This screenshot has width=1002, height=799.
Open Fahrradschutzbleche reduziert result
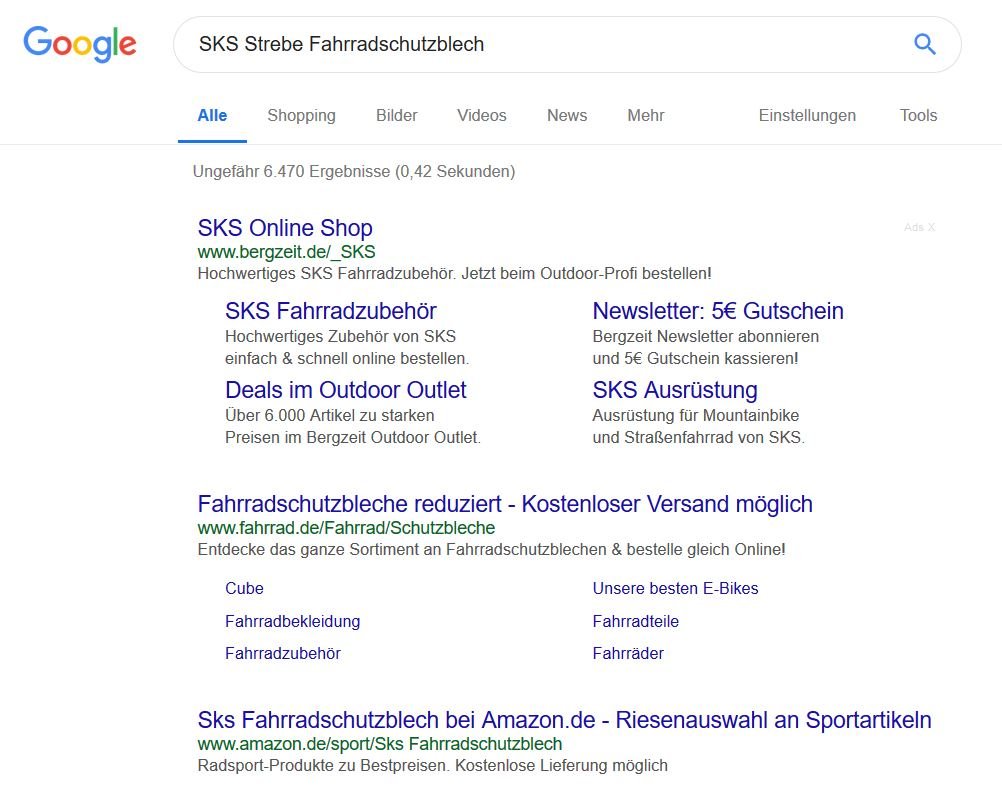point(505,504)
